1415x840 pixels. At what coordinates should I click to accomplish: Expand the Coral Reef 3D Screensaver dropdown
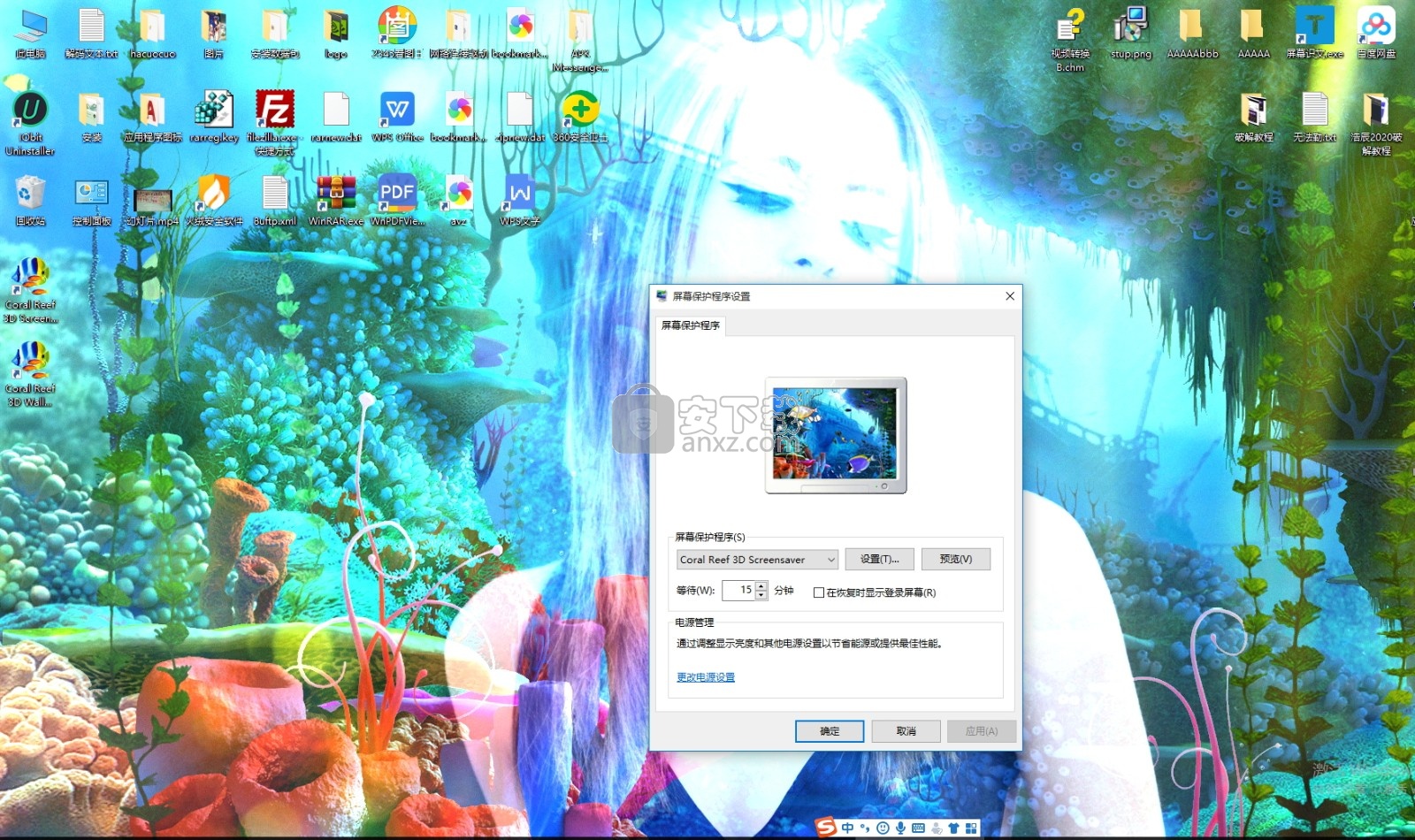[831, 560]
